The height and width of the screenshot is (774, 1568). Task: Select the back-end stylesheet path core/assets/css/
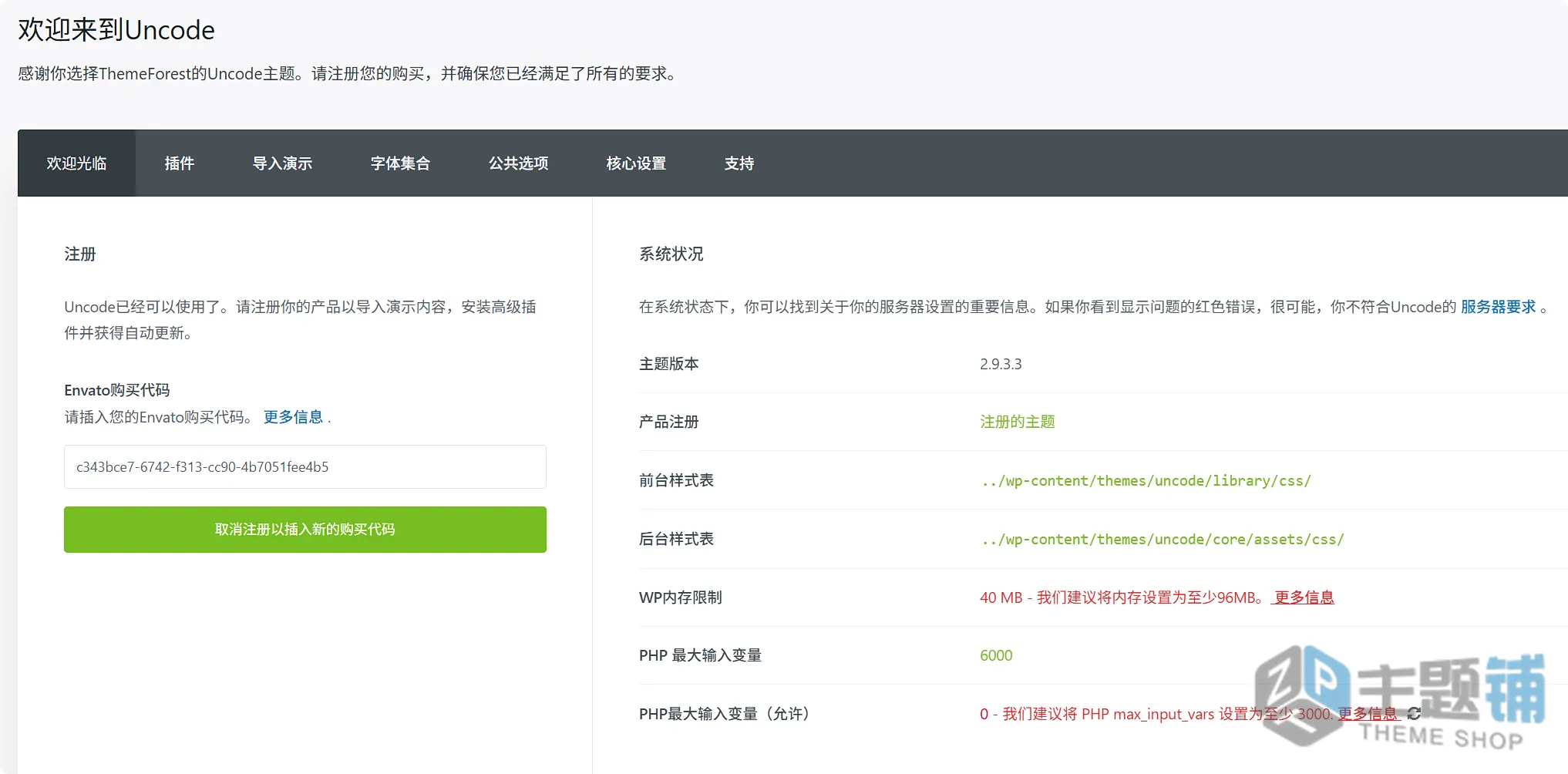[x=1163, y=540]
